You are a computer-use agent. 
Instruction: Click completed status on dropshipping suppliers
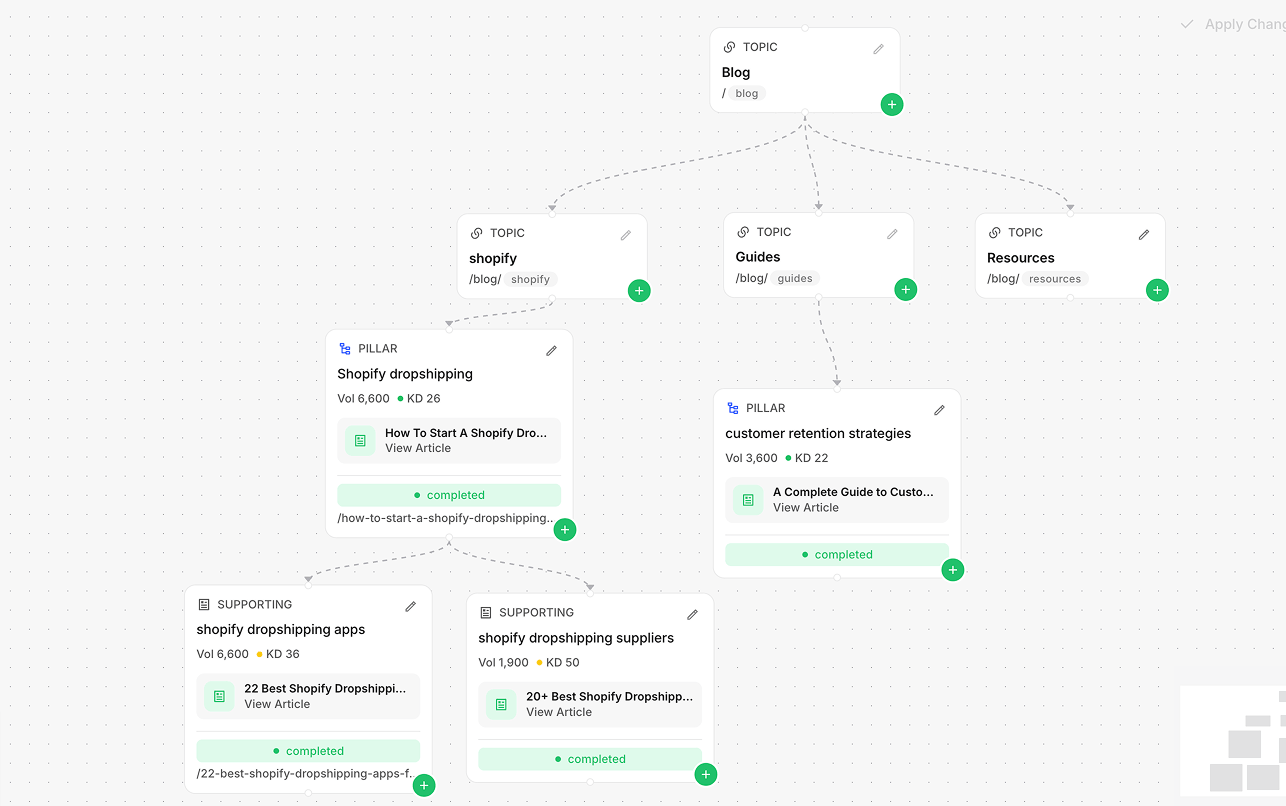pyautogui.click(x=590, y=759)
